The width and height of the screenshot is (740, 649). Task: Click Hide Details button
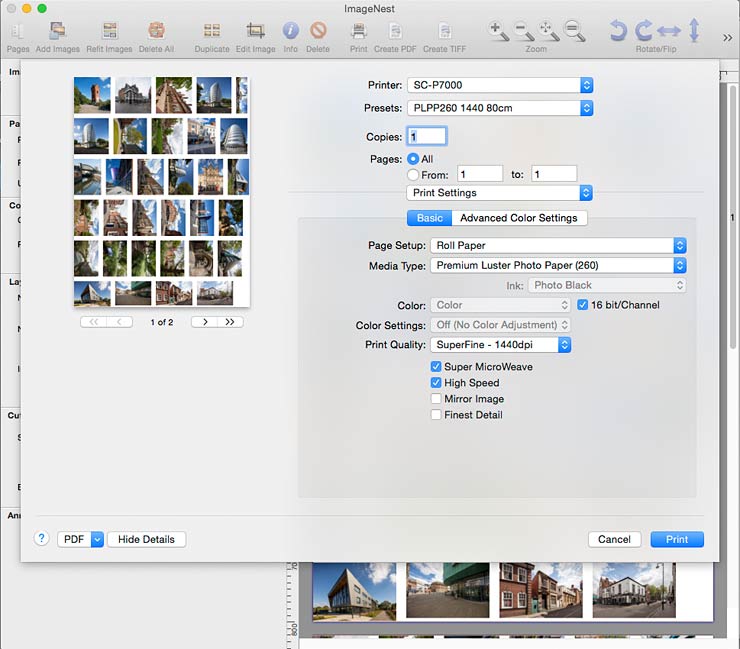point(146,539)
